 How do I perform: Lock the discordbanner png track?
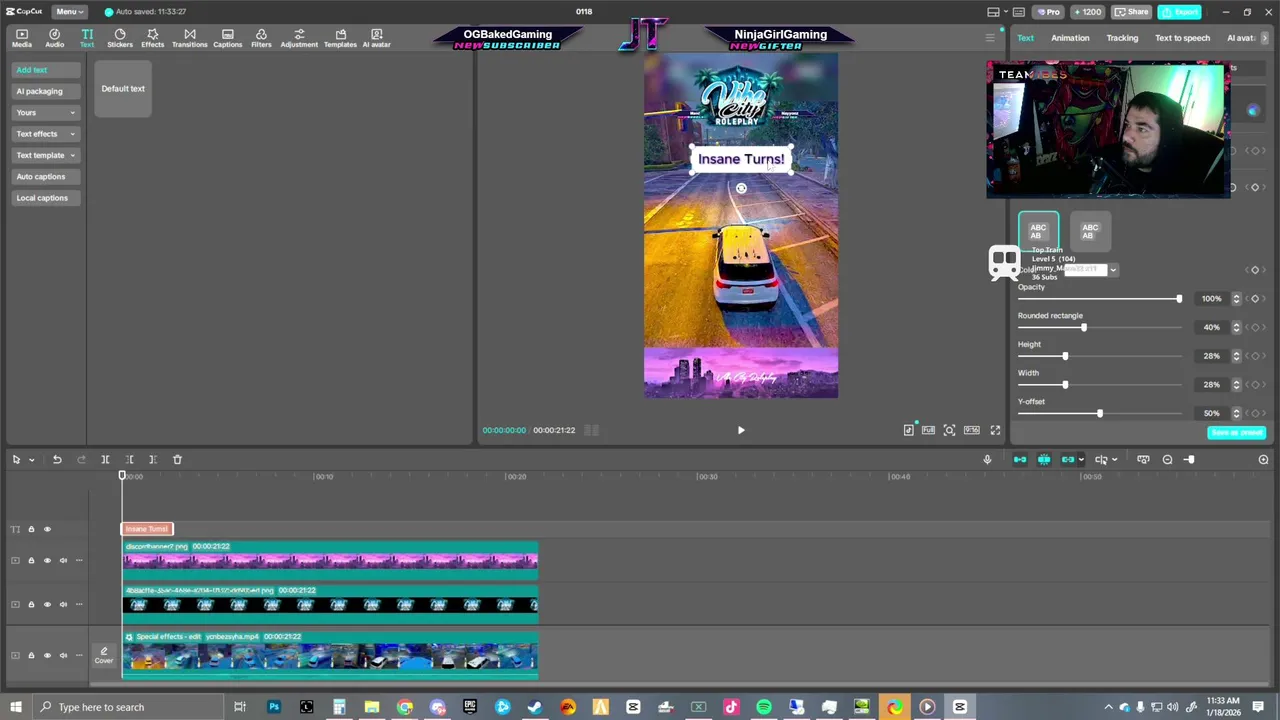pyautogui.click(x=31, y=560)
